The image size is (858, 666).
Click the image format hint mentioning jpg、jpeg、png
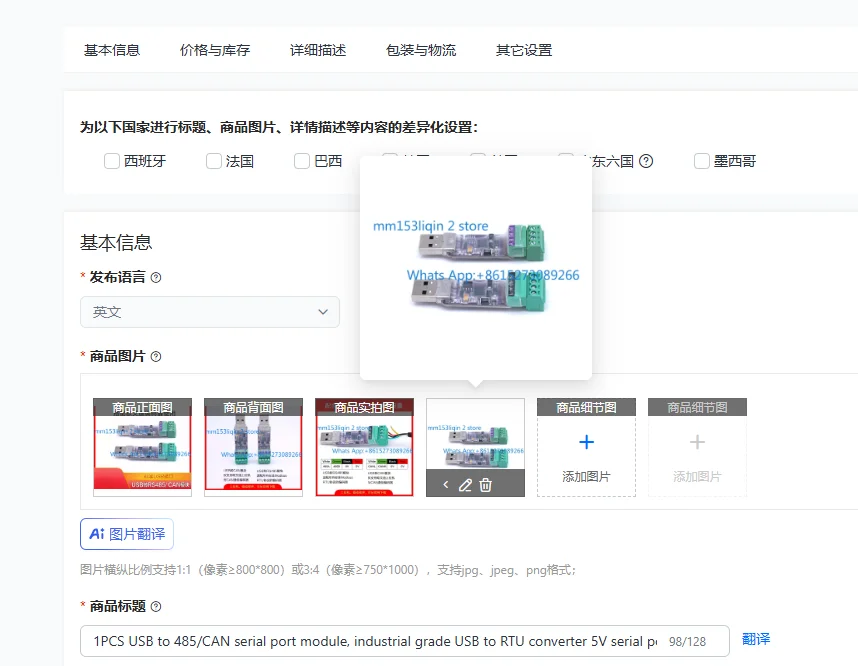[x=328, y=570]
